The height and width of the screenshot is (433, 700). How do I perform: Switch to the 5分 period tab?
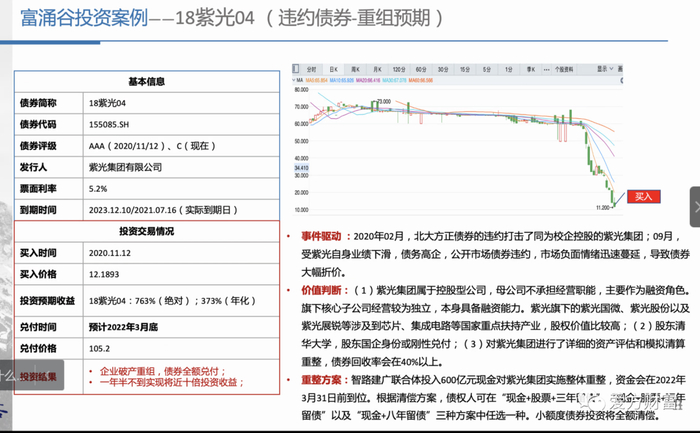487,69
